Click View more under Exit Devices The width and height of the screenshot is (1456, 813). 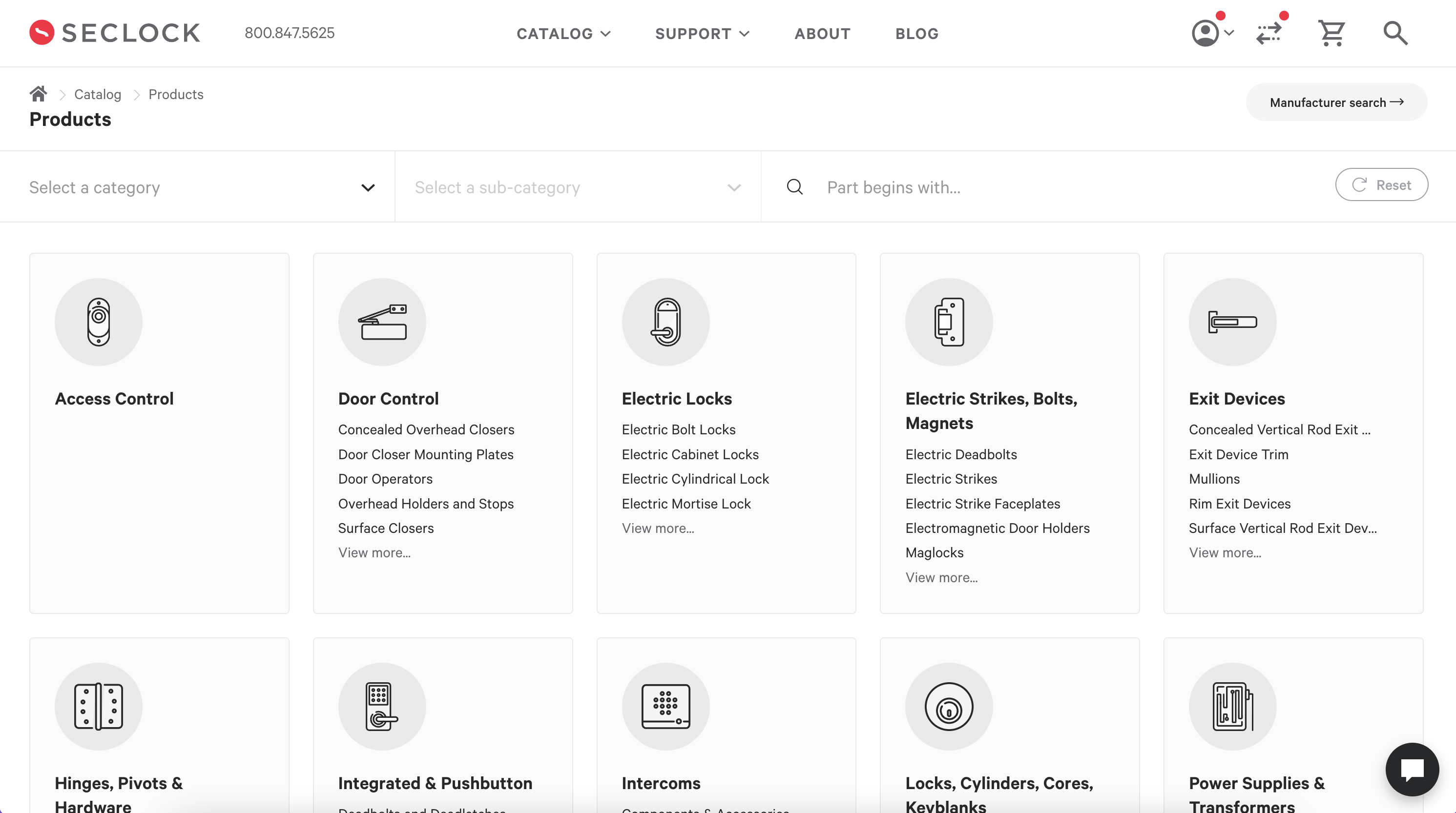1225,552
